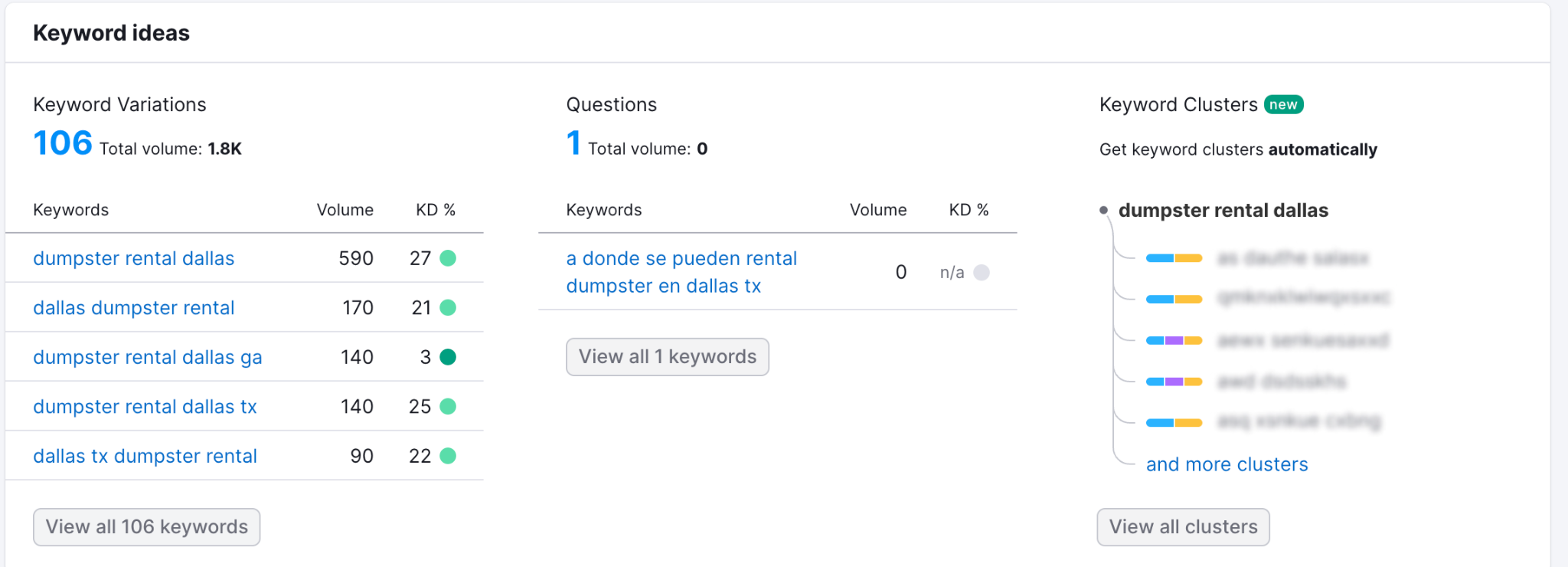
Task: Click the 'View all clusters' button
Action: point(1183,527)
